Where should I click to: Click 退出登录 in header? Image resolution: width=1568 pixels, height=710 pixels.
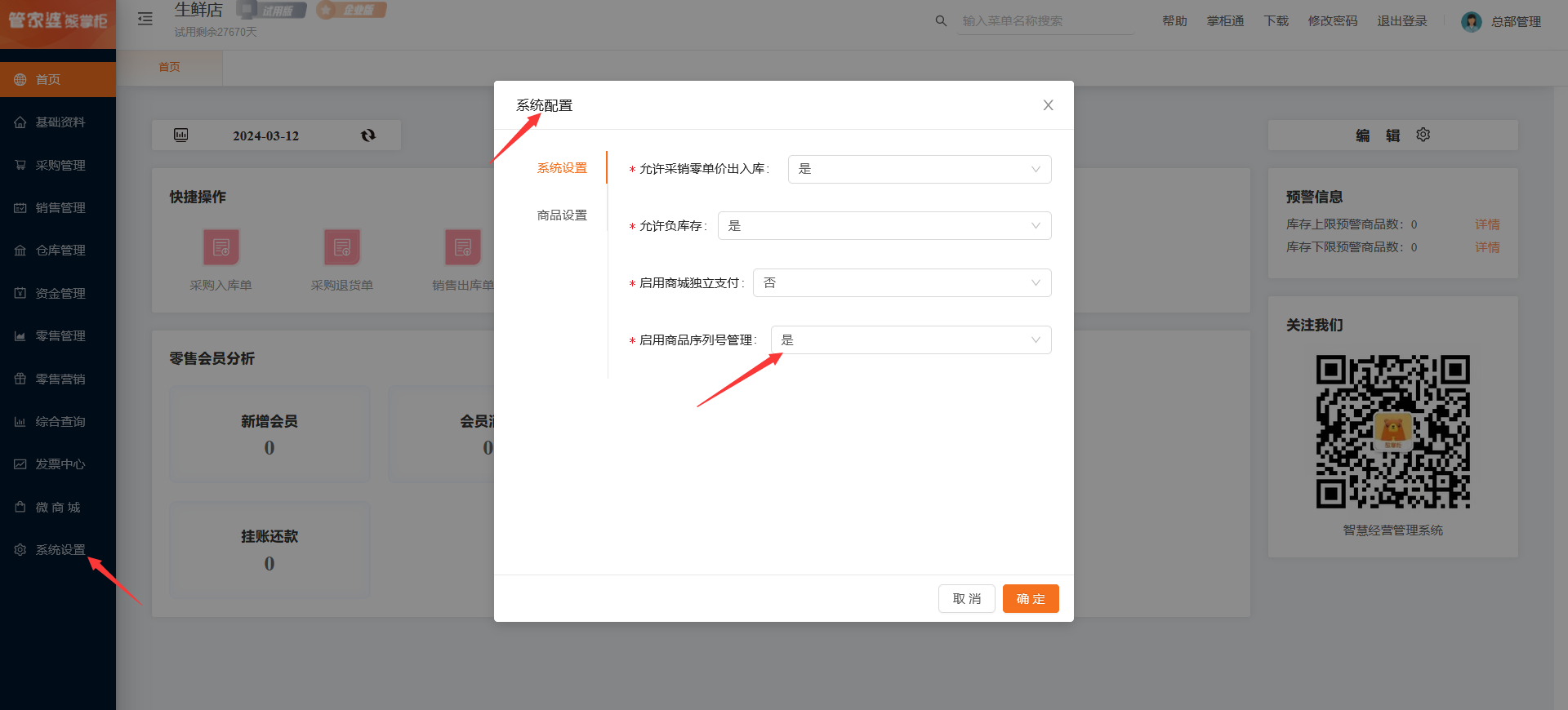tap(1402, 21)
